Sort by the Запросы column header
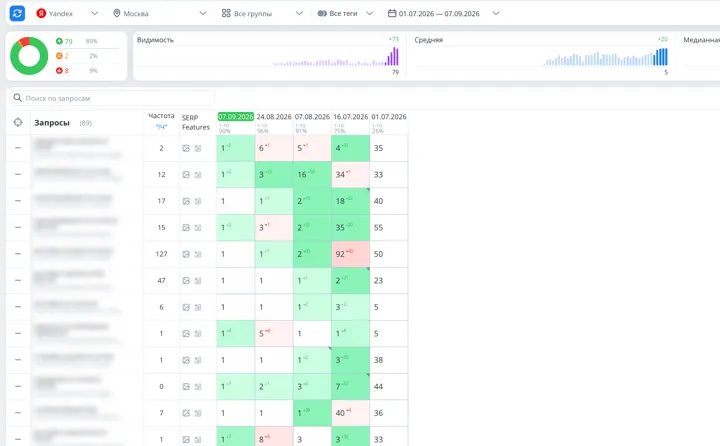Screen dimensions: 720x446 click(52, 123)
